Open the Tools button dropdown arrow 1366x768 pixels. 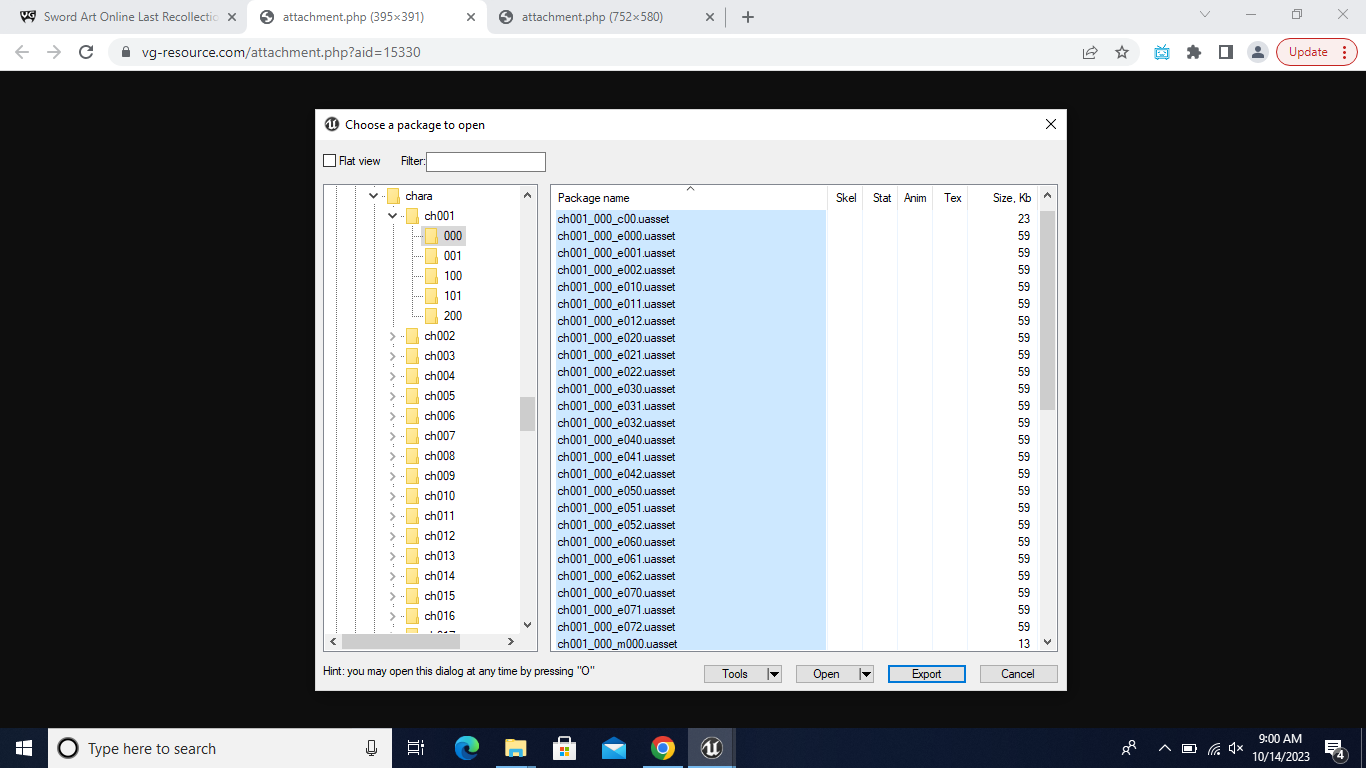(x=773, y=674)
